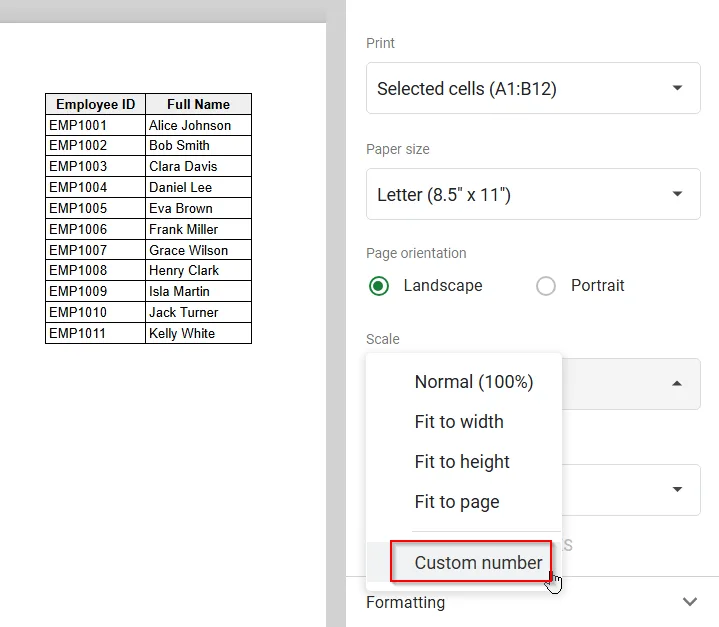Image resolution: width=719 pixels, height=627 pixels.
Task: Click the EMP1007 cell in the preview
Action: (x=95, y=250)
